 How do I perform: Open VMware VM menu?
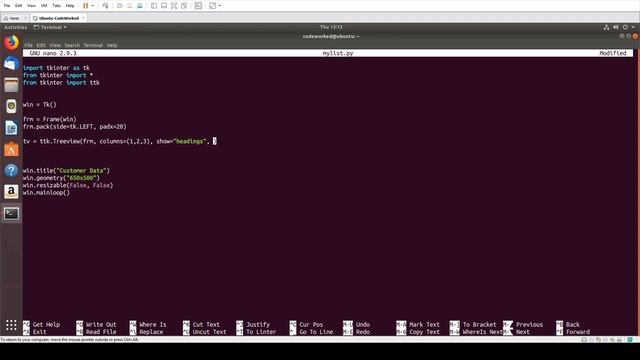click(44, 6)
